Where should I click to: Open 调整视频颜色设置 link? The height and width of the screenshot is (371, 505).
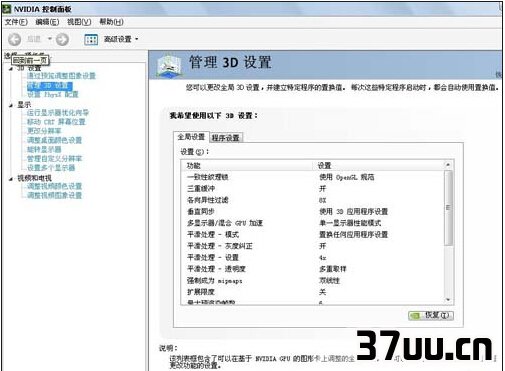point(54,186)
